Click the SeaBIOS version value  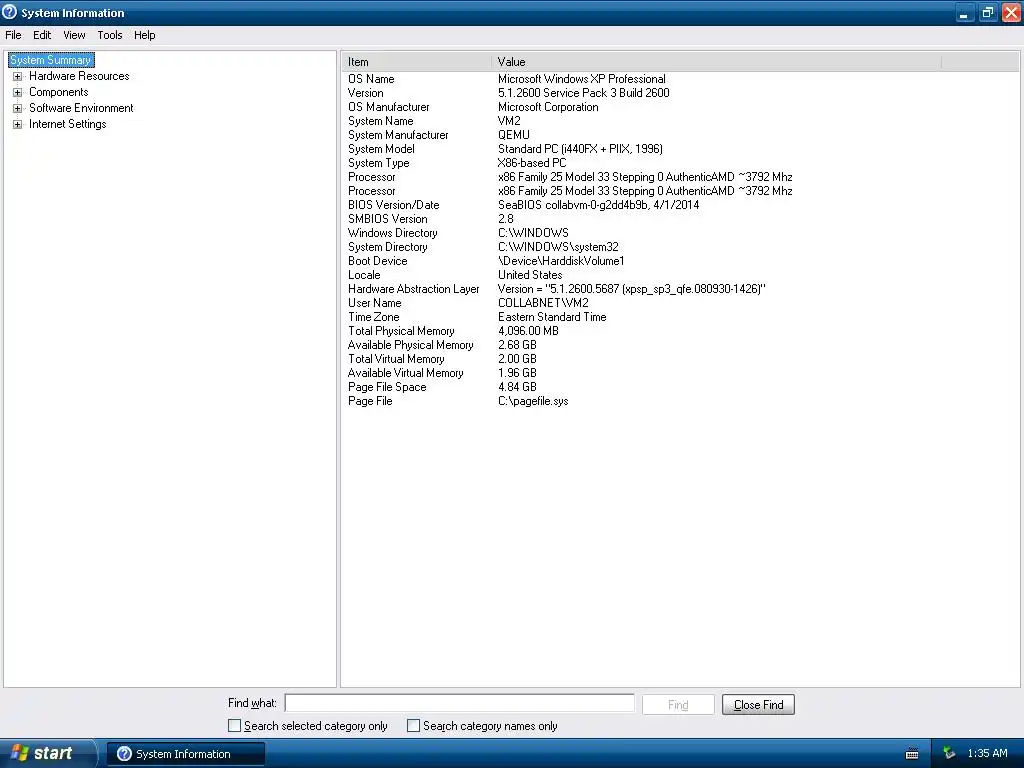598,205
